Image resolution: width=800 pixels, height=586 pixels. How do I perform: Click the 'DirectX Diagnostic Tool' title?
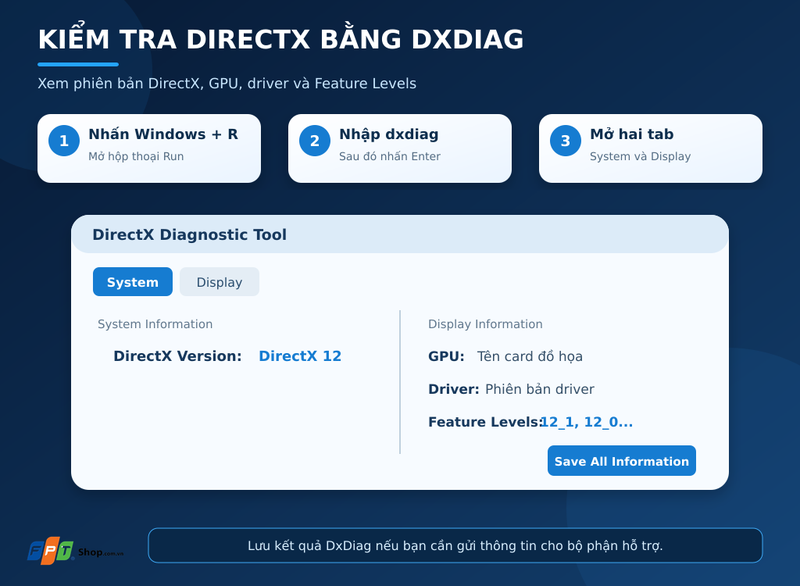click(189, 235)
